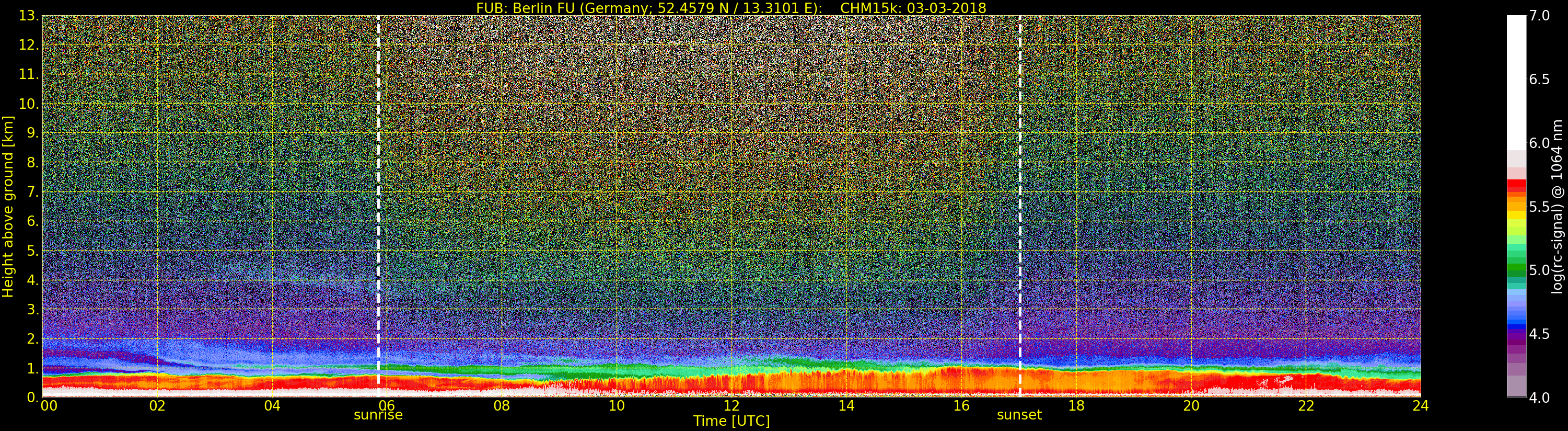
Task: Click the "4.5" colorbar tick label
Action: point(1539,334)
